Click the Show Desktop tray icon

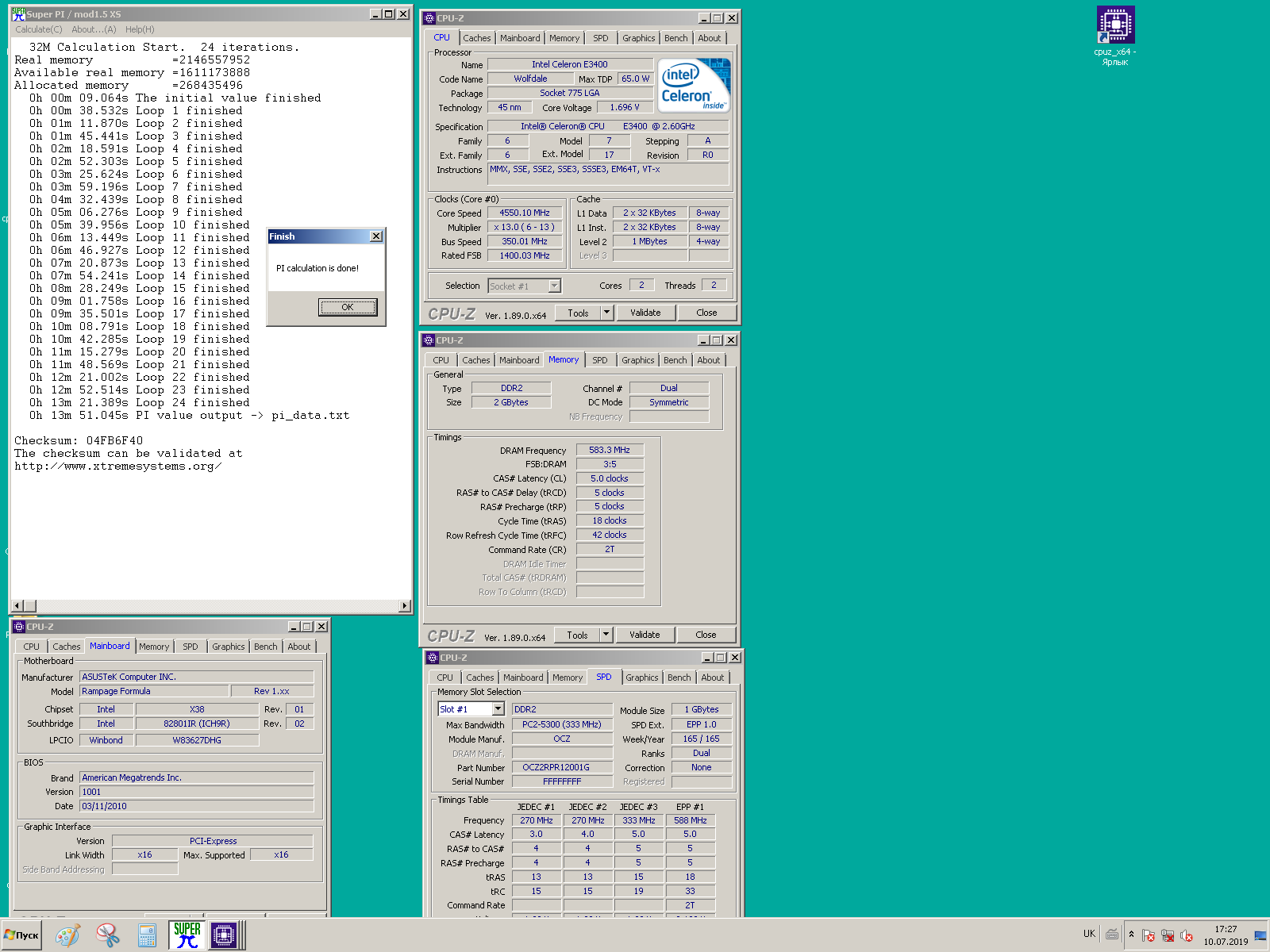click(1260, 935)
